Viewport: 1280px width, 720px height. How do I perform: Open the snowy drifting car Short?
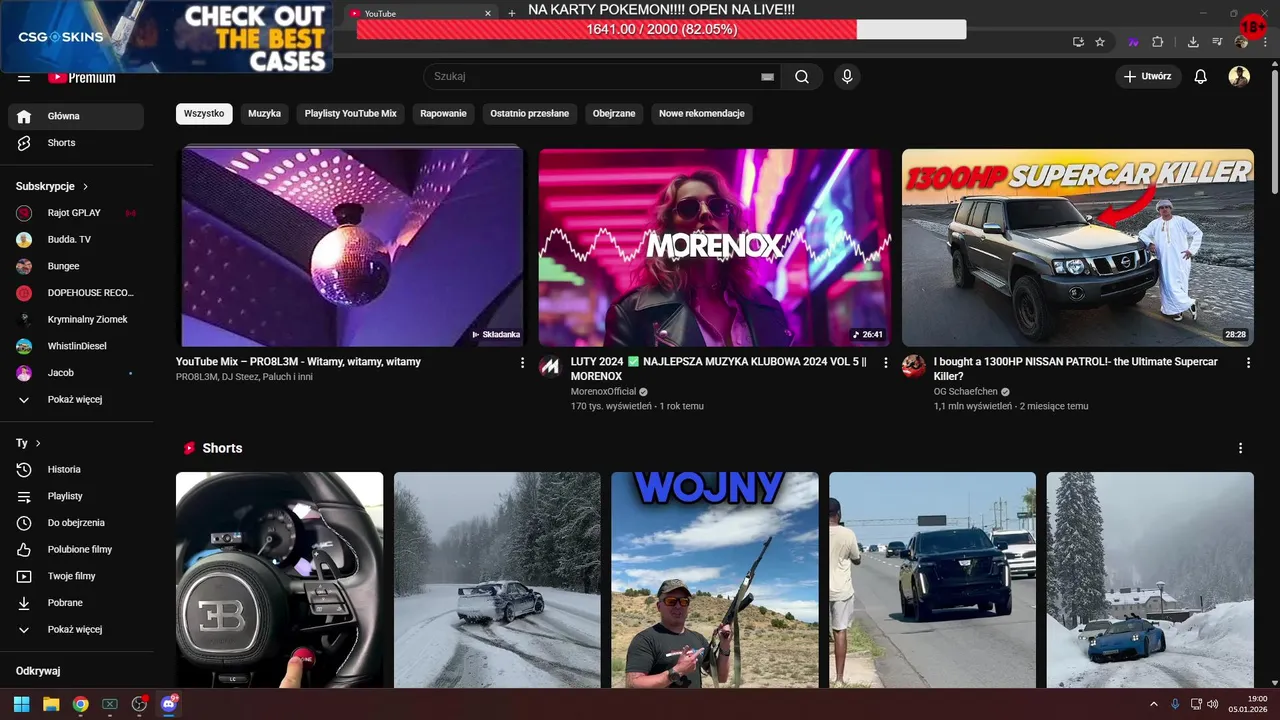[497, 580]
